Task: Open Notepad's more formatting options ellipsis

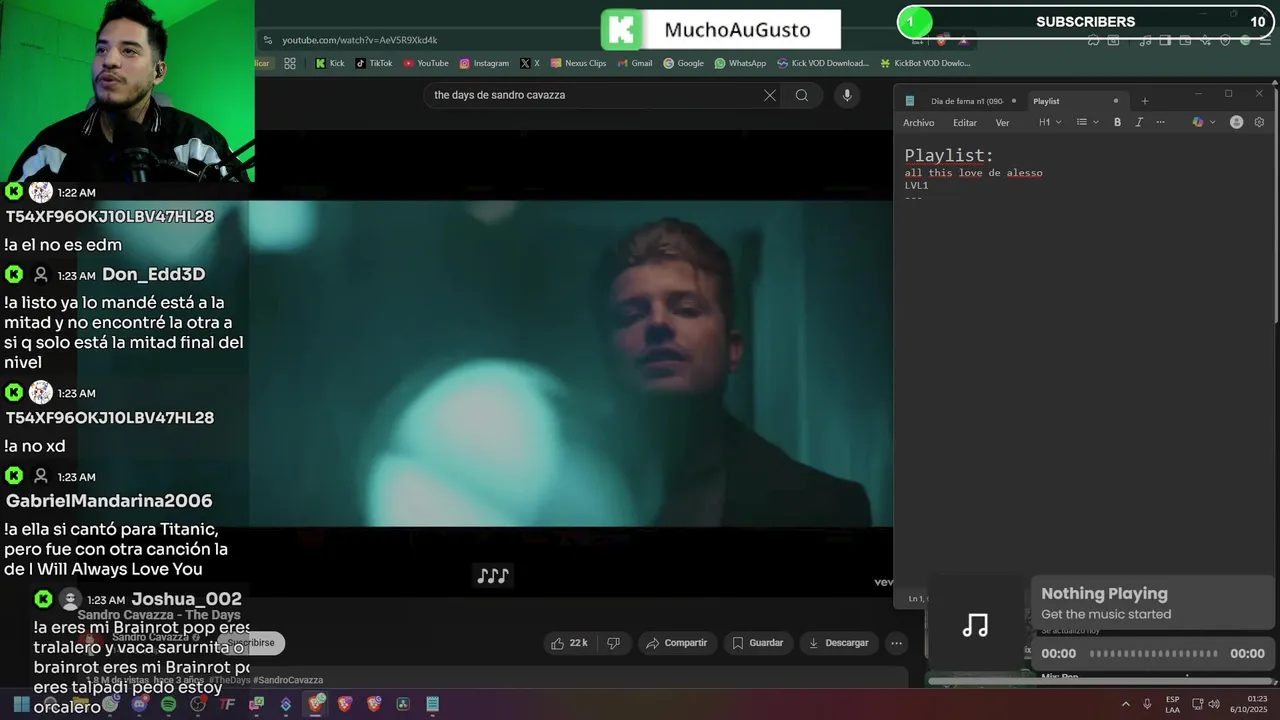Action: 1160,122
